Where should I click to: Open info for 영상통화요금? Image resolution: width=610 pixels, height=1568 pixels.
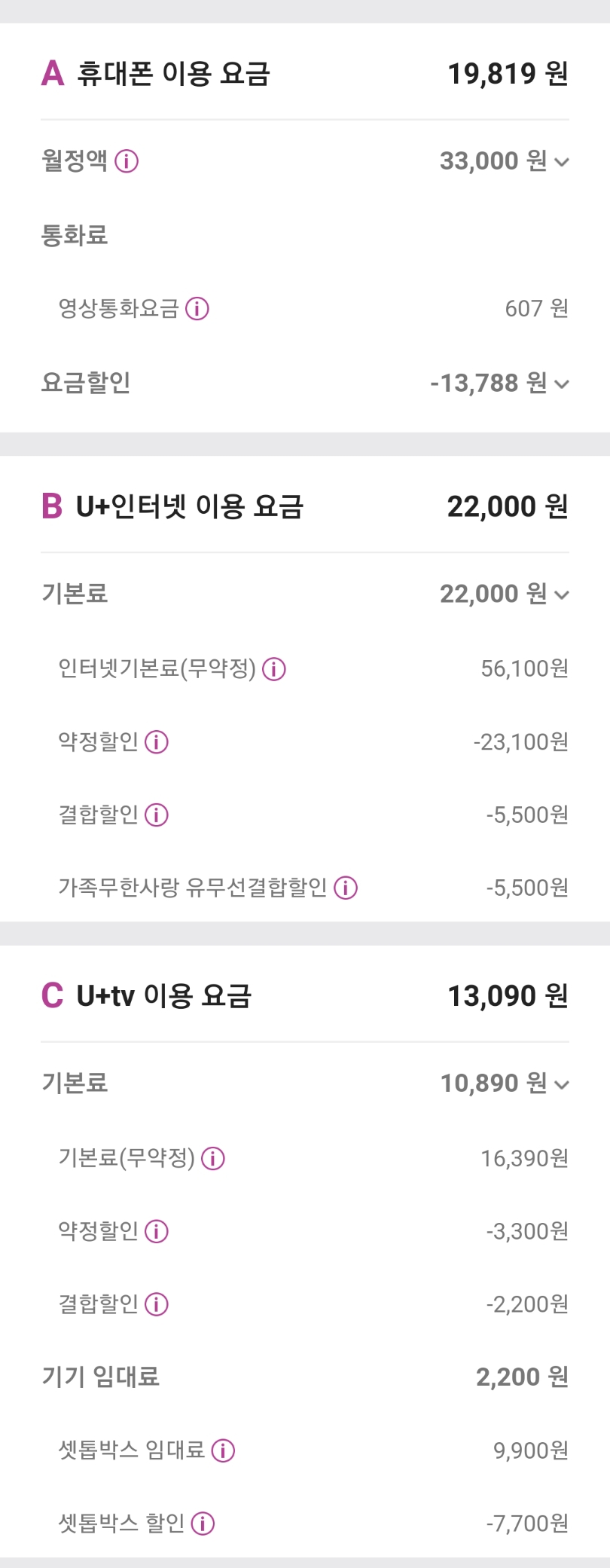tap(197, 308)
